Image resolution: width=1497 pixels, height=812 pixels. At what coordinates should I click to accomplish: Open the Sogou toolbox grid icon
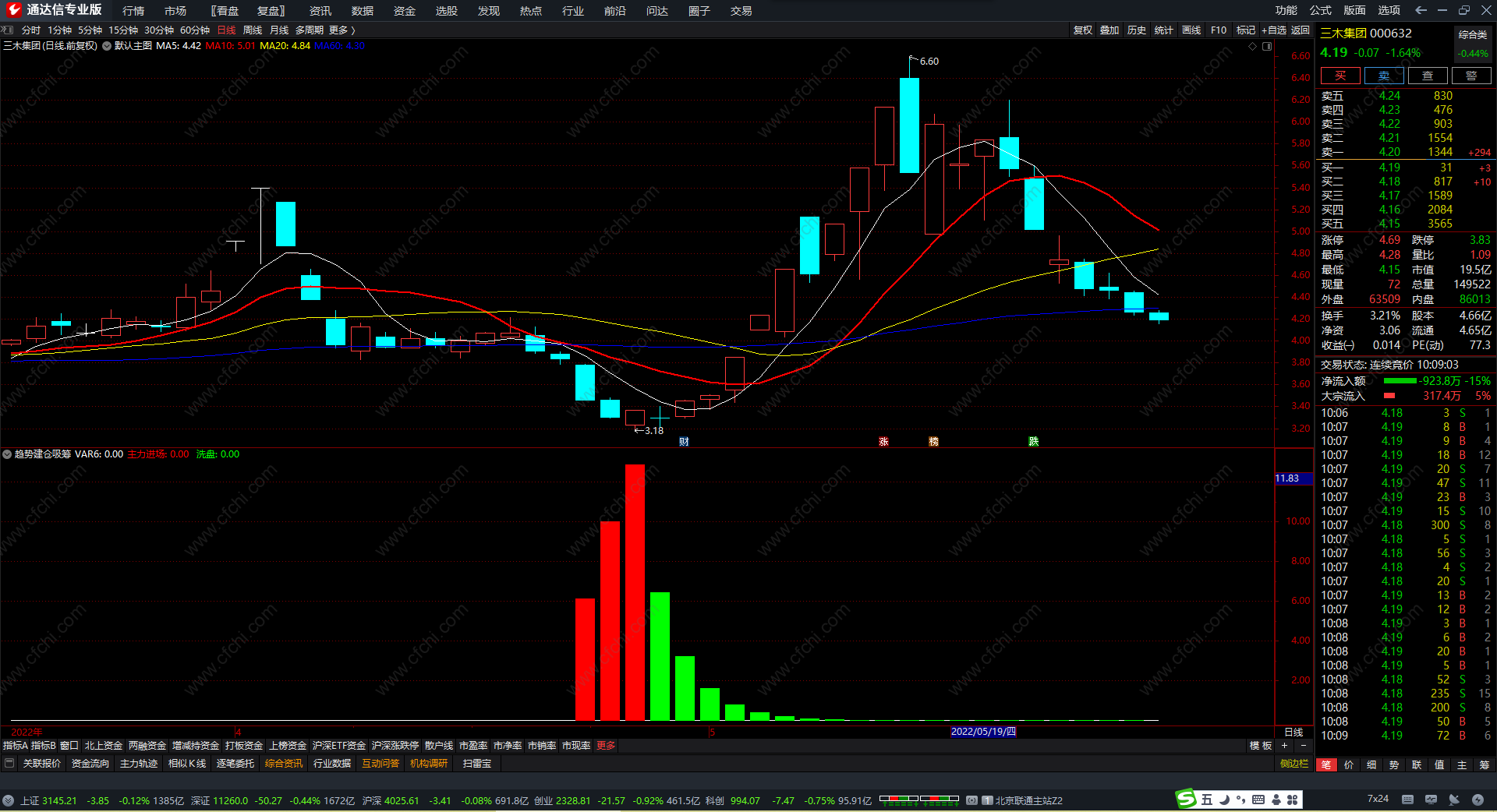coord(1293,800)
